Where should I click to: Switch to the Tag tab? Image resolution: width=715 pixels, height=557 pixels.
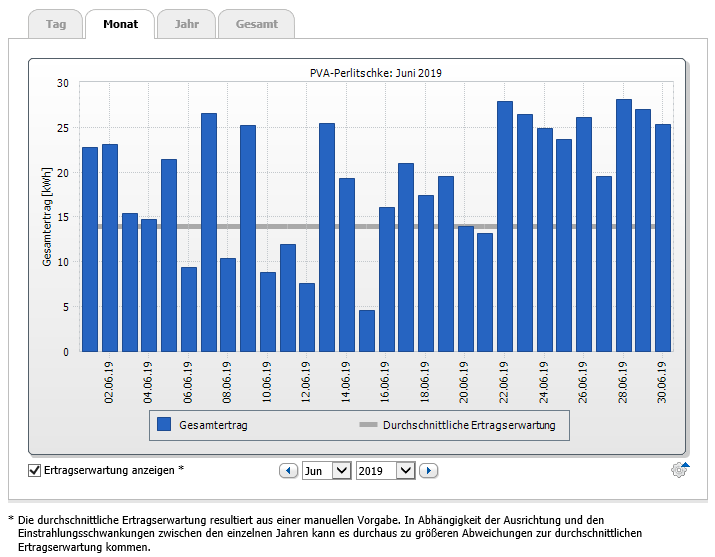tap(56, 24)
